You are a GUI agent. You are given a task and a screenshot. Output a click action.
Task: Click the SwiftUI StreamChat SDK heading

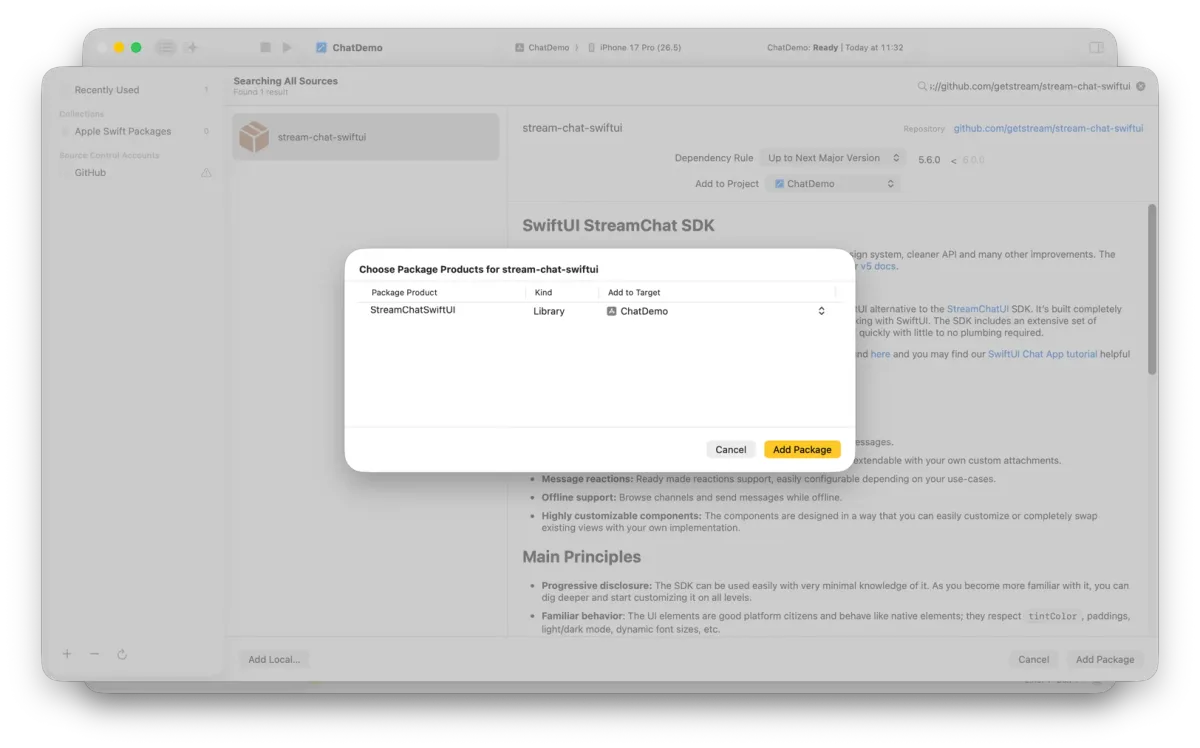pos(618,225)
